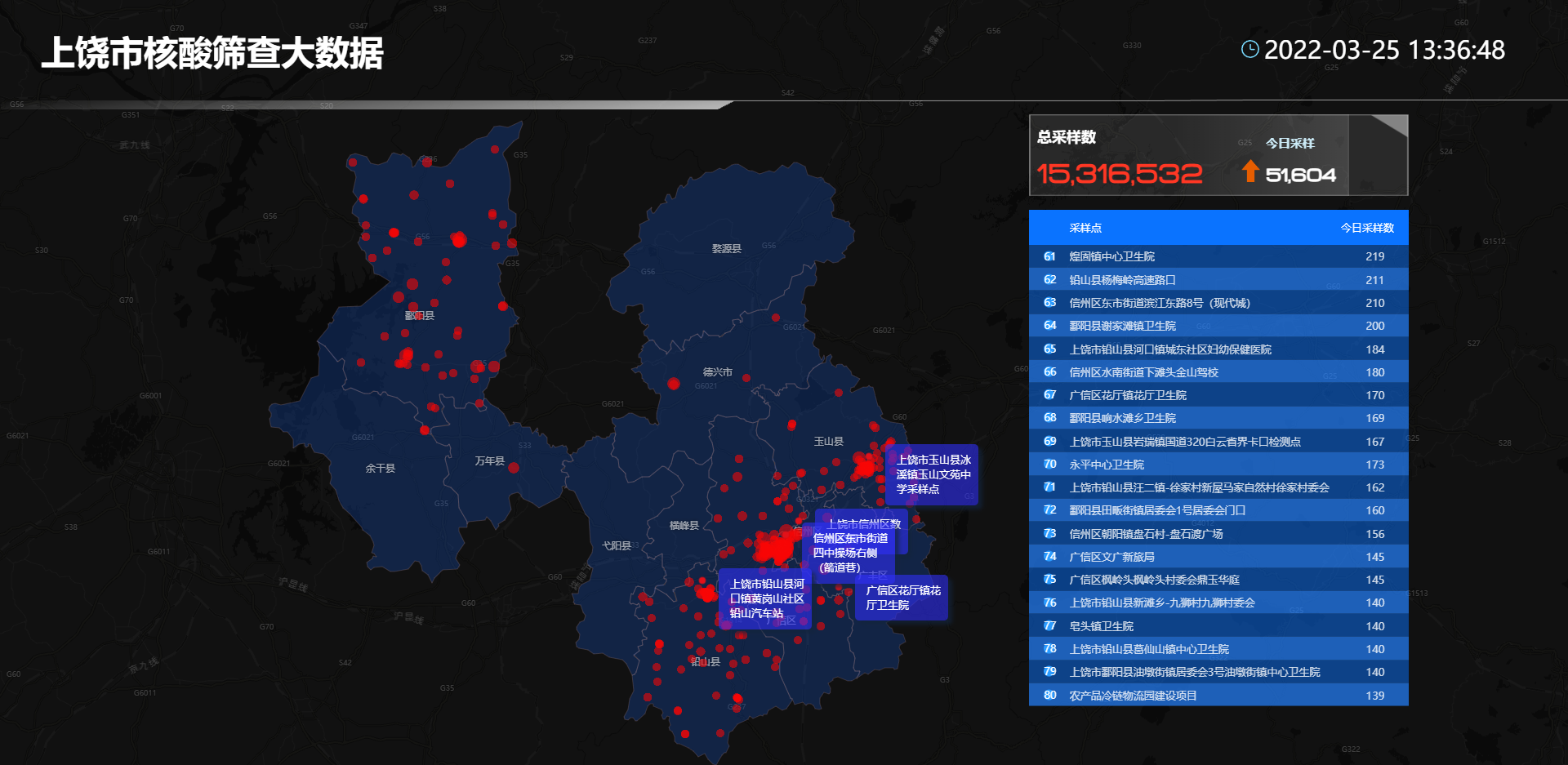Select row 79 鄱阳县油墩街镇中心卫生院
Viewport: 1568px width, 765px height.
[1218, 672]
